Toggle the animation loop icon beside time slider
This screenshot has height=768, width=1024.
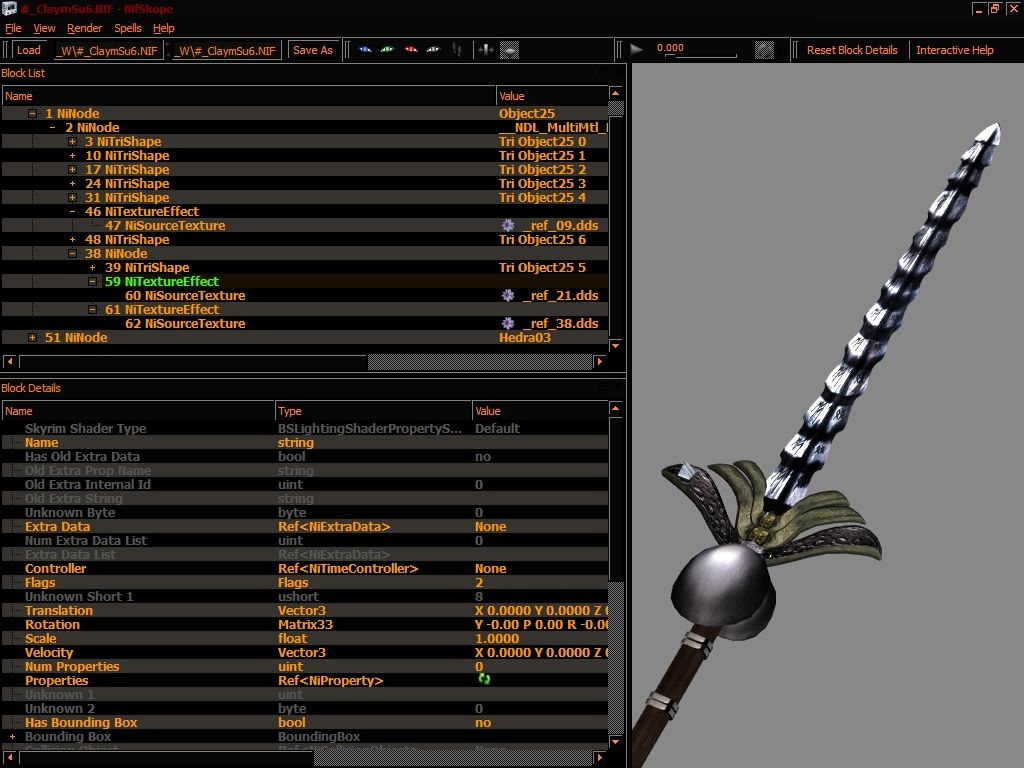[764, 50]
